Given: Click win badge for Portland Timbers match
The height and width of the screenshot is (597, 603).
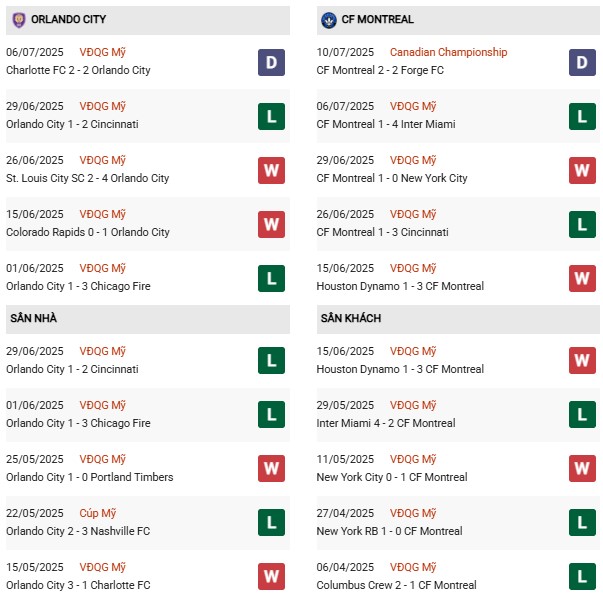Looking at the screenshot, I should click(271, 469).
